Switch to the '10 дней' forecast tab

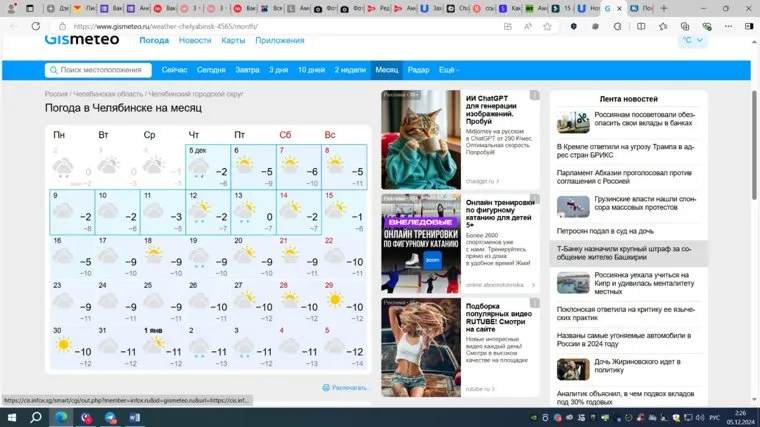pos(311,70)
